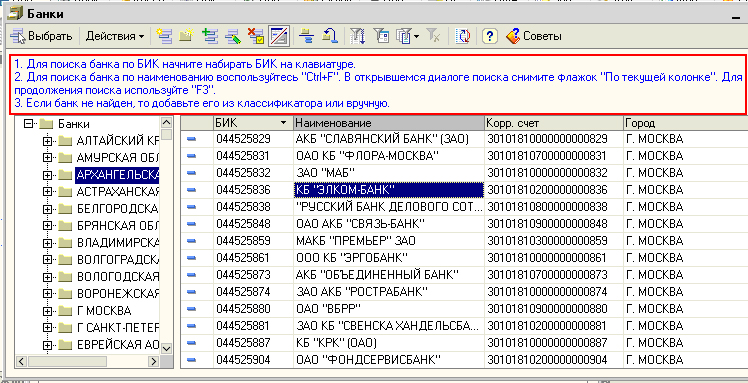Click Банки root folder label
The height and width of the screenshot is (383, 748).
pyautogui.click(x=73, y=124)
